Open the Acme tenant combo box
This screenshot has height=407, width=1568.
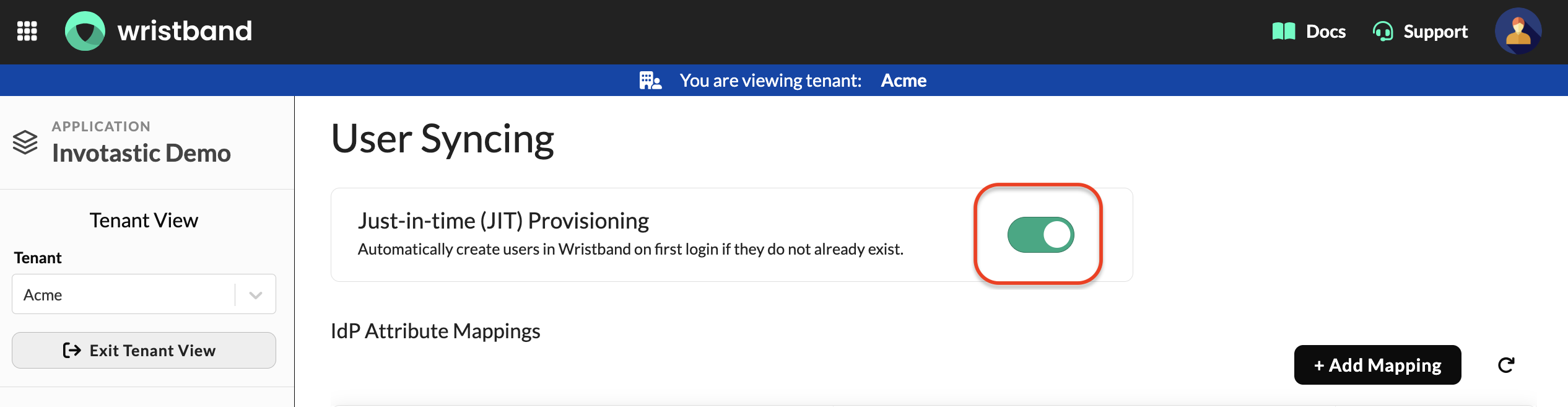[x=144, y=294]
